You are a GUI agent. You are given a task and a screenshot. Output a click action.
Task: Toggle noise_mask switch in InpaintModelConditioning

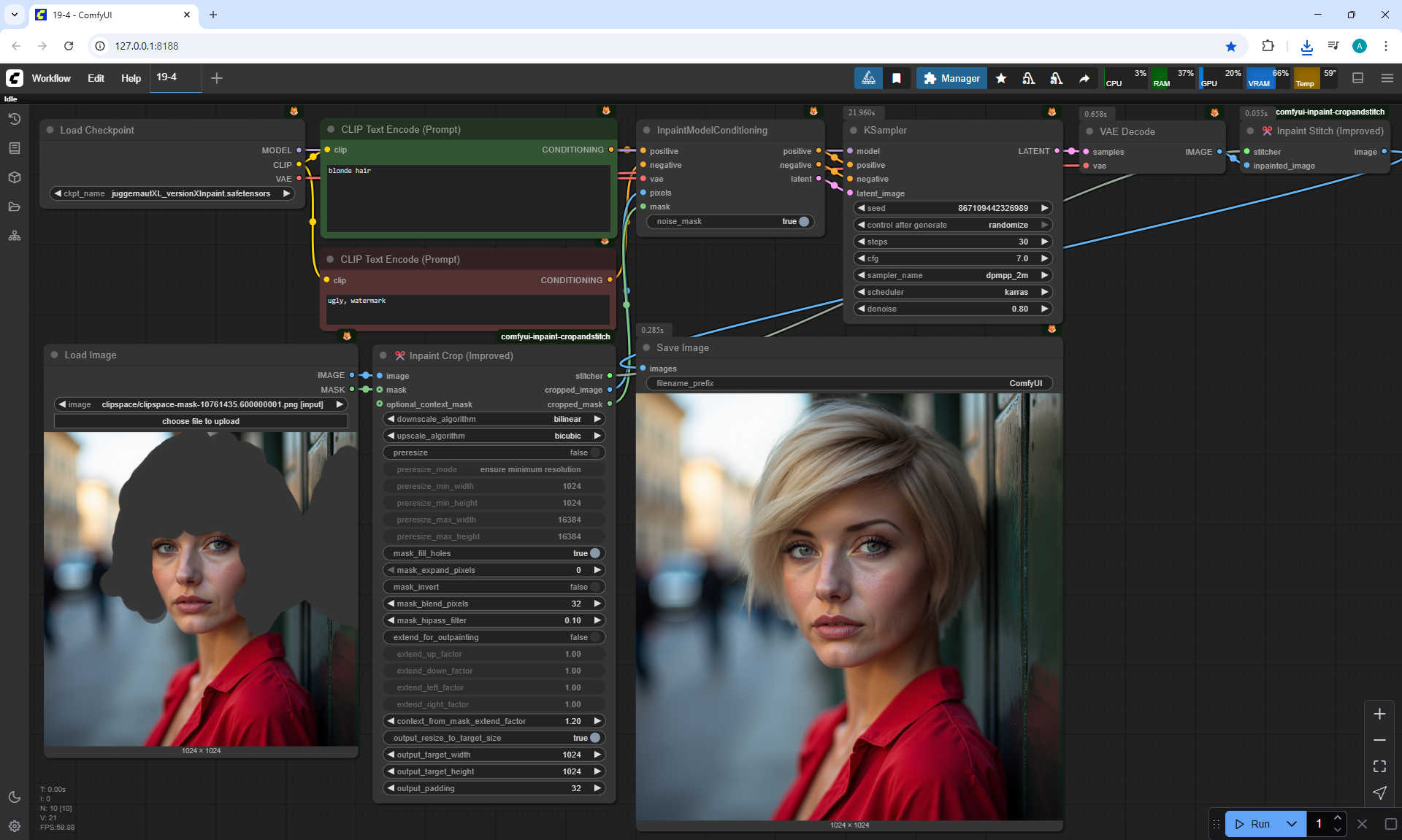(x=803, y=221)
